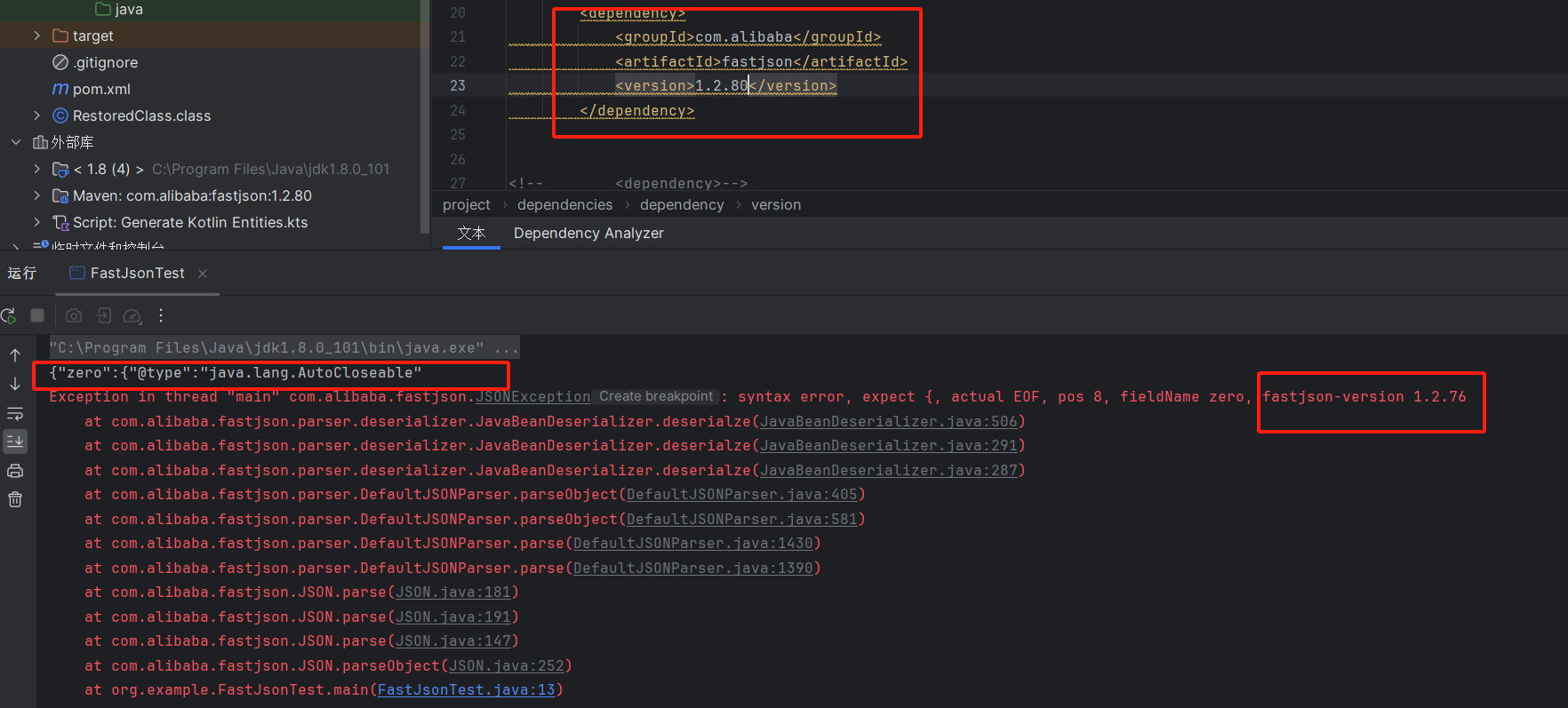Select the 文本 editor tab
Image resolution: width=1568 pixels, height=708 pixels.
(x=471, y=233)
